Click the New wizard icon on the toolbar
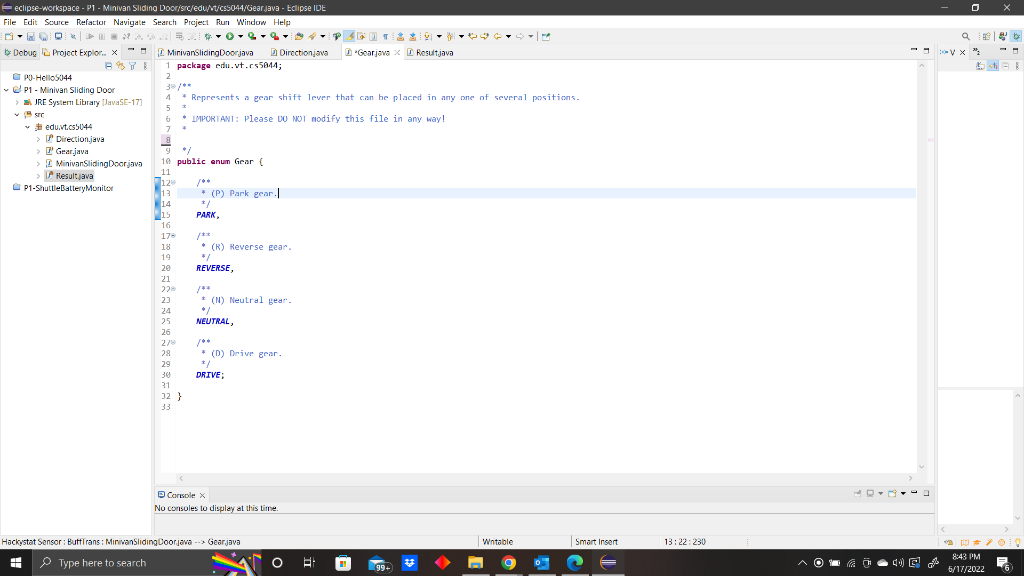This screenshot has width=1024, height=576. tap(8, 36)
